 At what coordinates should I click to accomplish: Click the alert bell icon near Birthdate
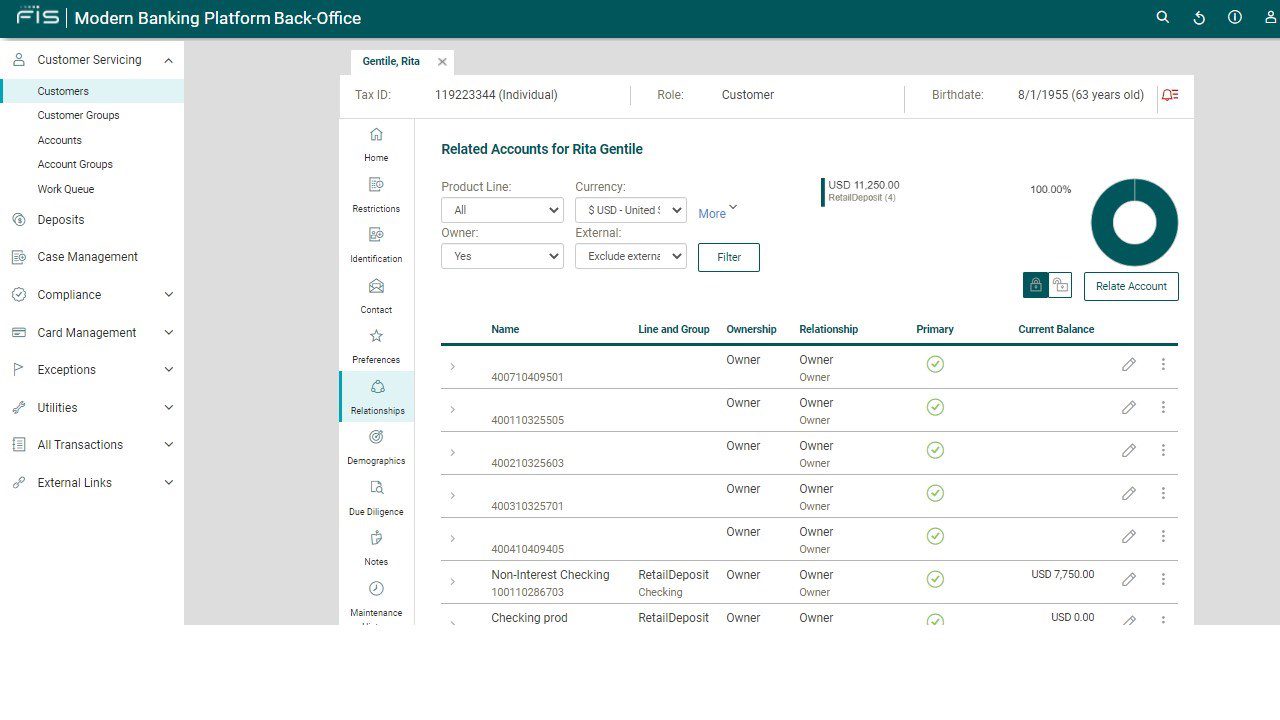click(x=1169, y=95)
